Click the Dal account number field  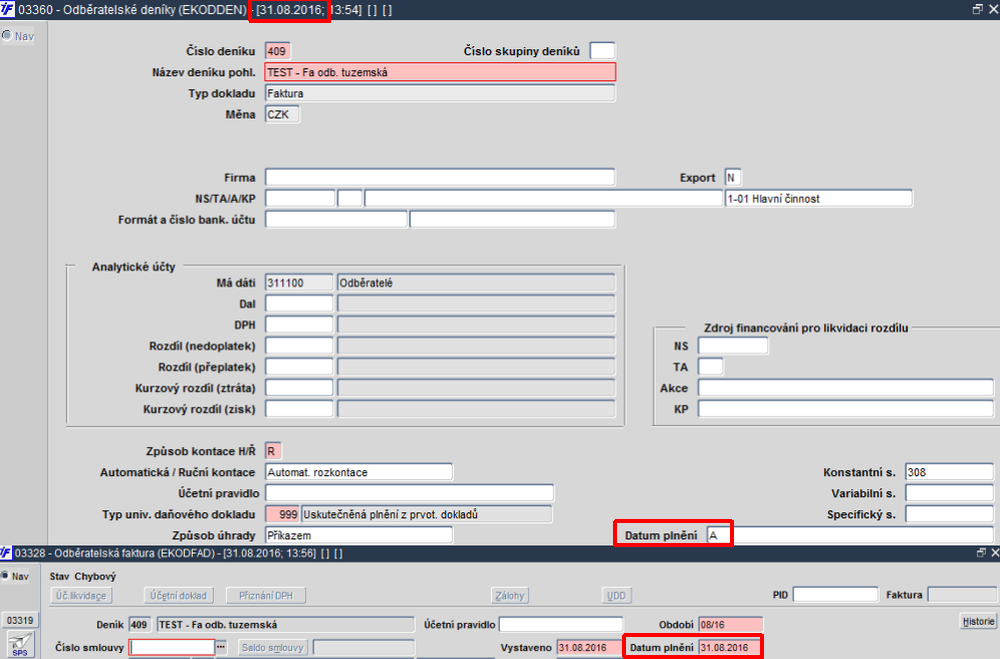(x=299, y=304)
